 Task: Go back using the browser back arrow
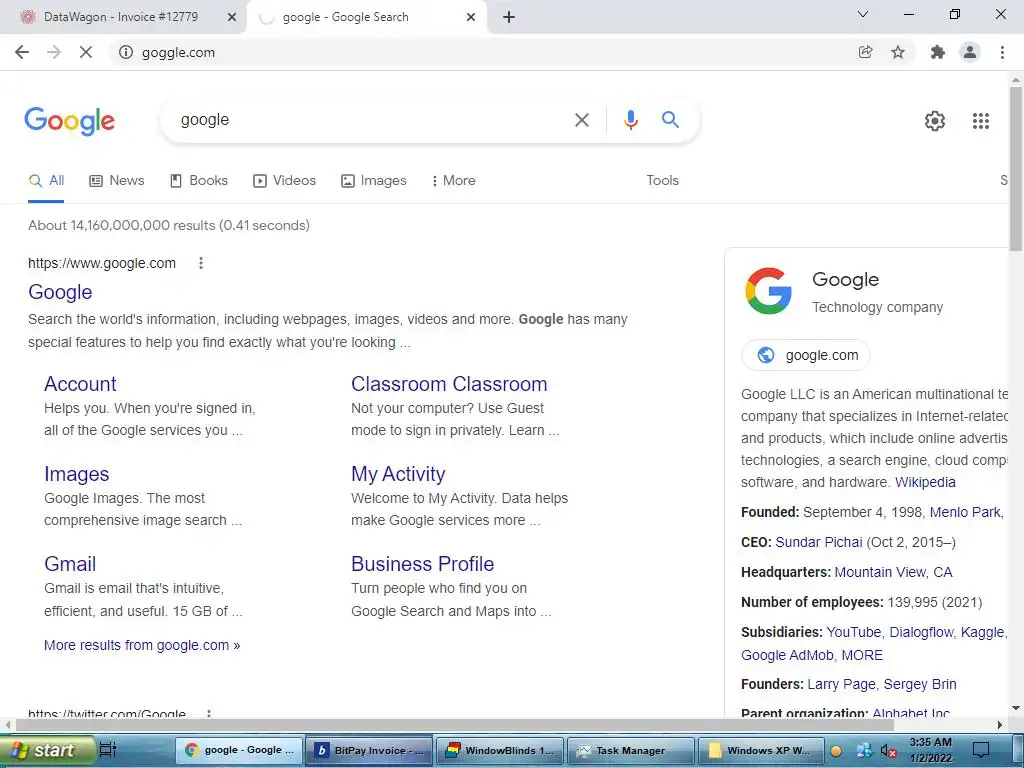22,52
